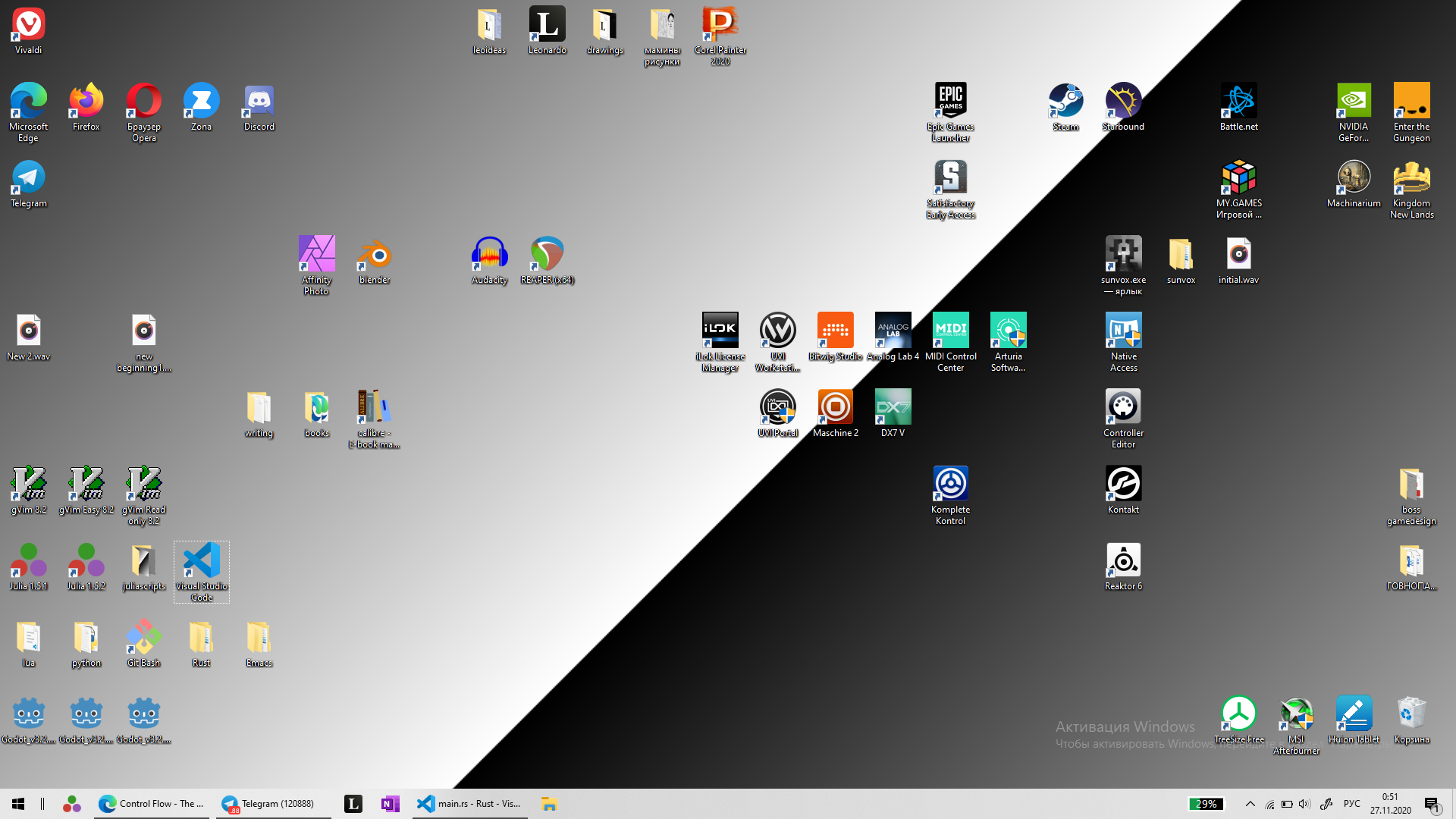The image size is (1456, 819).
Task: Select the Machinarium game icon
Action: [1354, 184]
